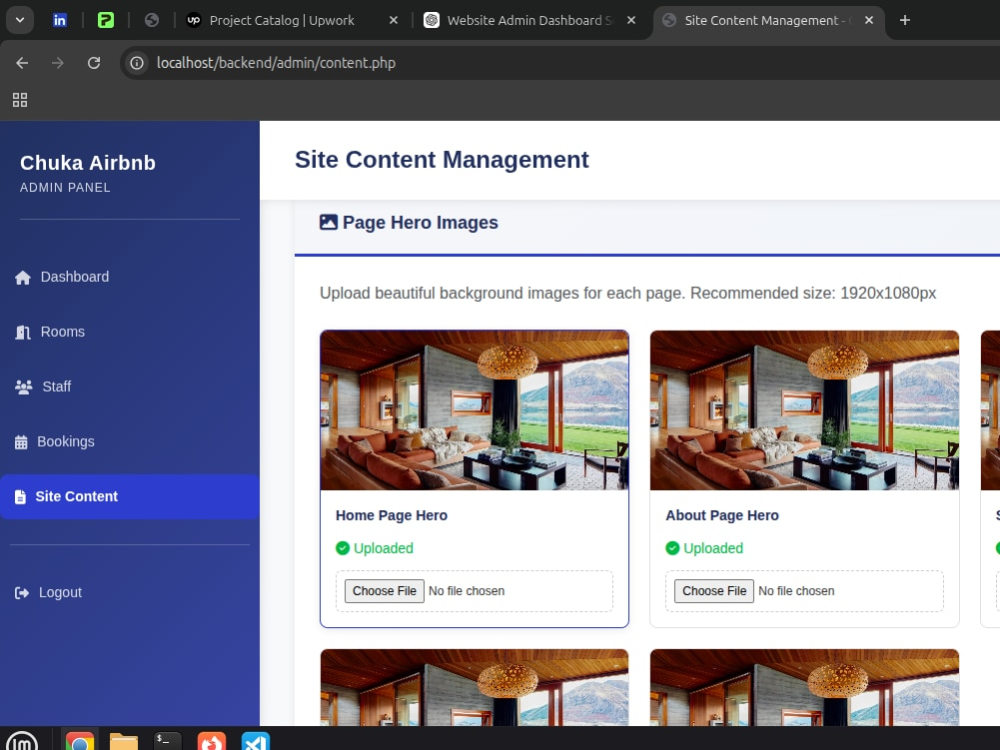Viewport: 1000px width, 750px height.
Task: Click the Site Content Management heading
Action: 442,159
